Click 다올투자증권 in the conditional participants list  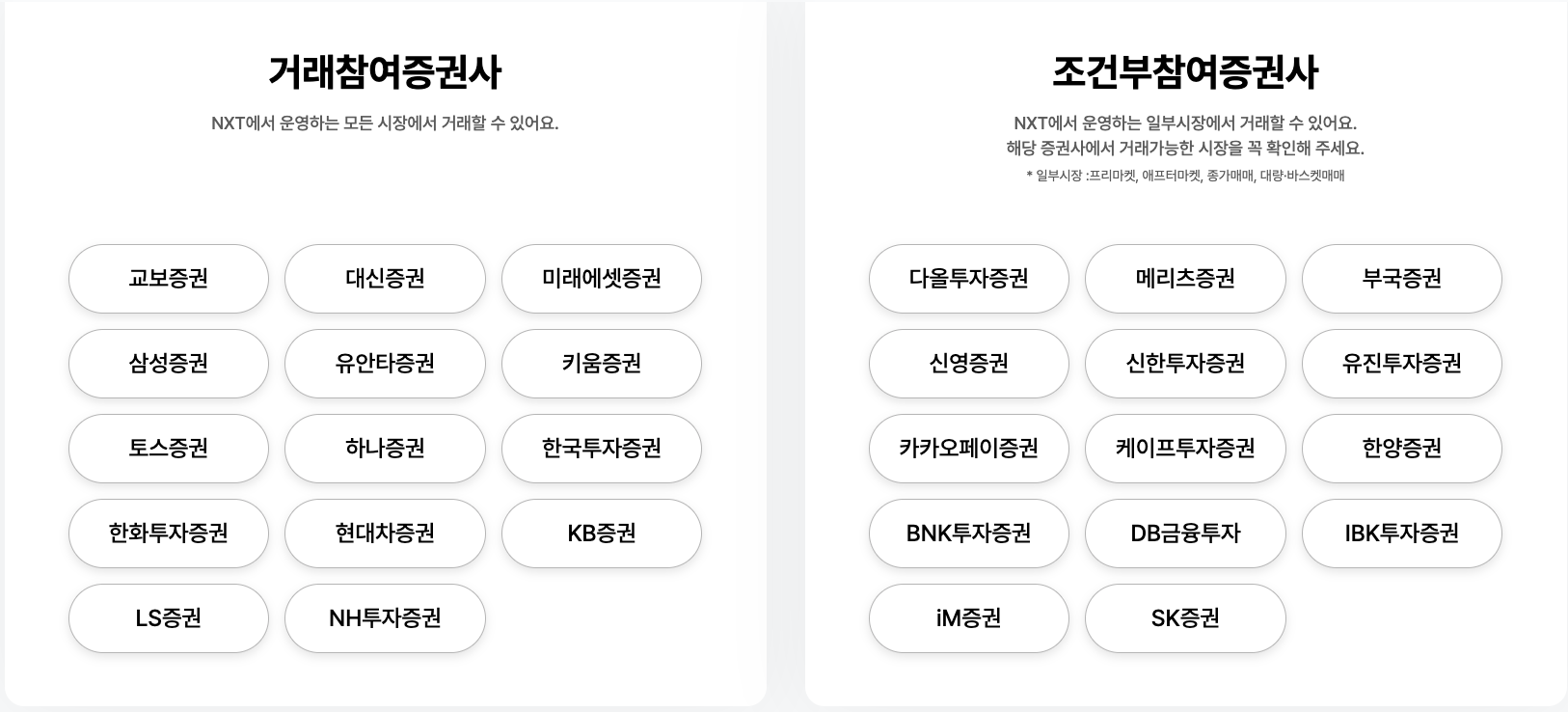(968, 279)
